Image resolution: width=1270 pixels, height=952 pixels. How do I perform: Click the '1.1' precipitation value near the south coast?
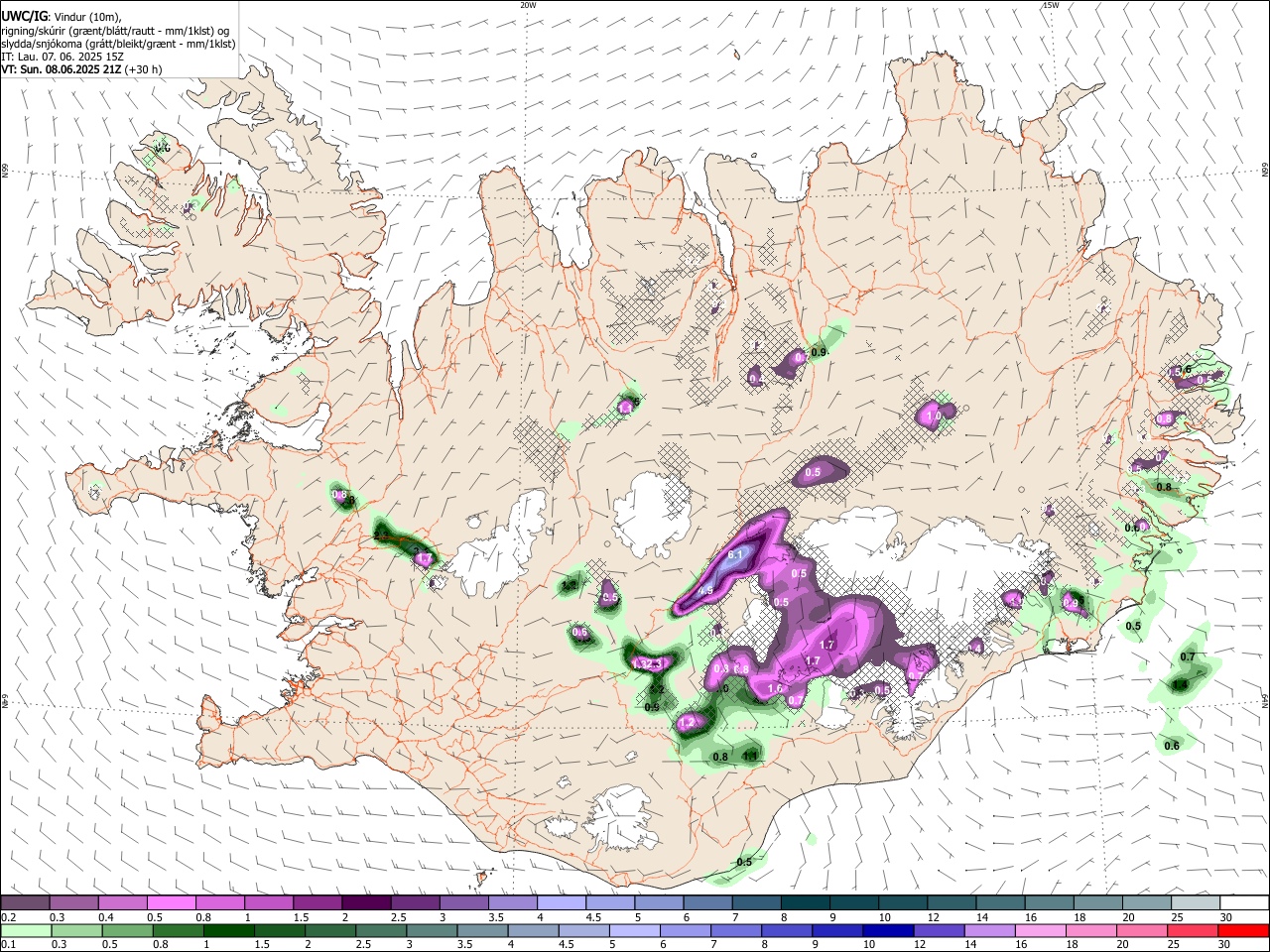(750, 758)
